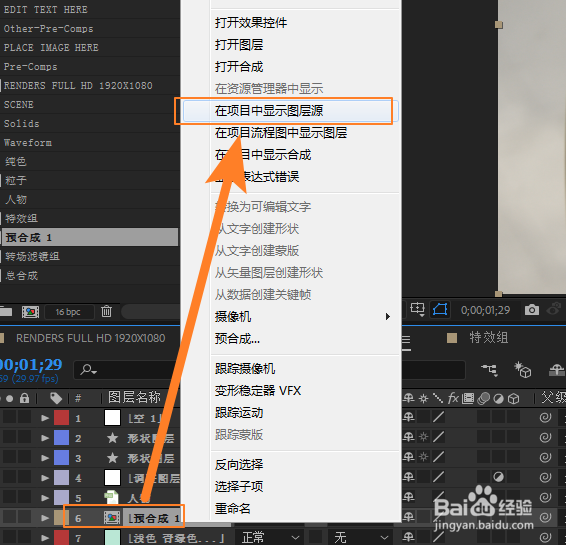566x545 pixels.
Task: Click lavender label color of layer 4
Action: 61,478
